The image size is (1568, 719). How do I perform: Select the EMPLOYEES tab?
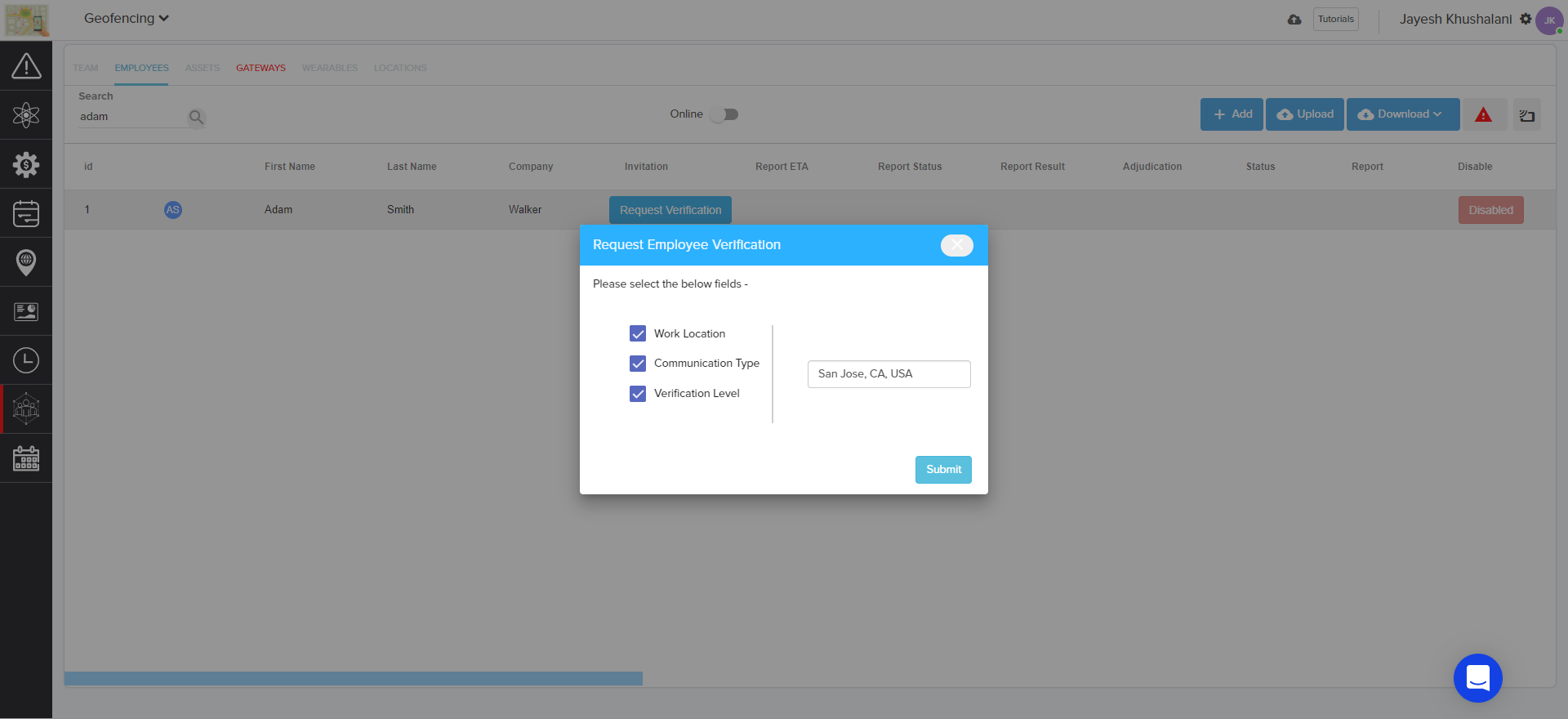pyautogui.click(x=141, y=68)
